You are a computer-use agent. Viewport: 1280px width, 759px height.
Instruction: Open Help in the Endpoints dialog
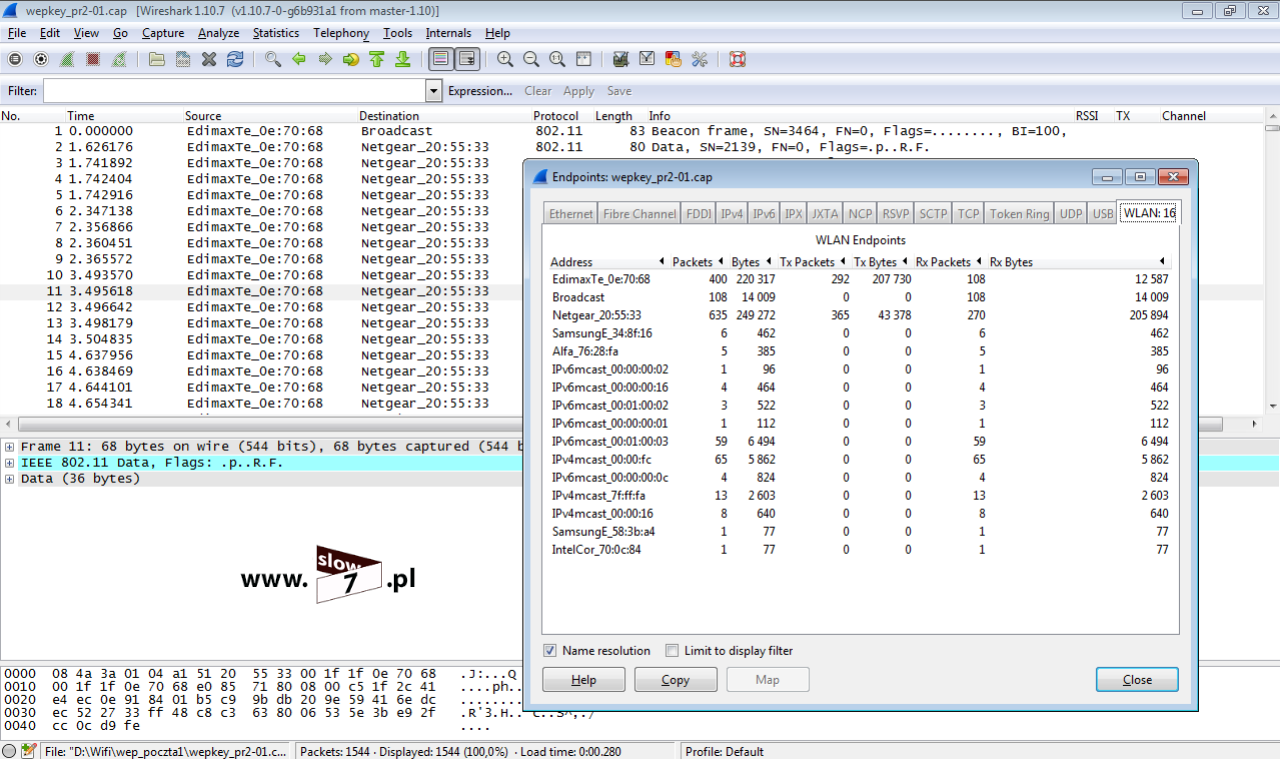point(584,680)
